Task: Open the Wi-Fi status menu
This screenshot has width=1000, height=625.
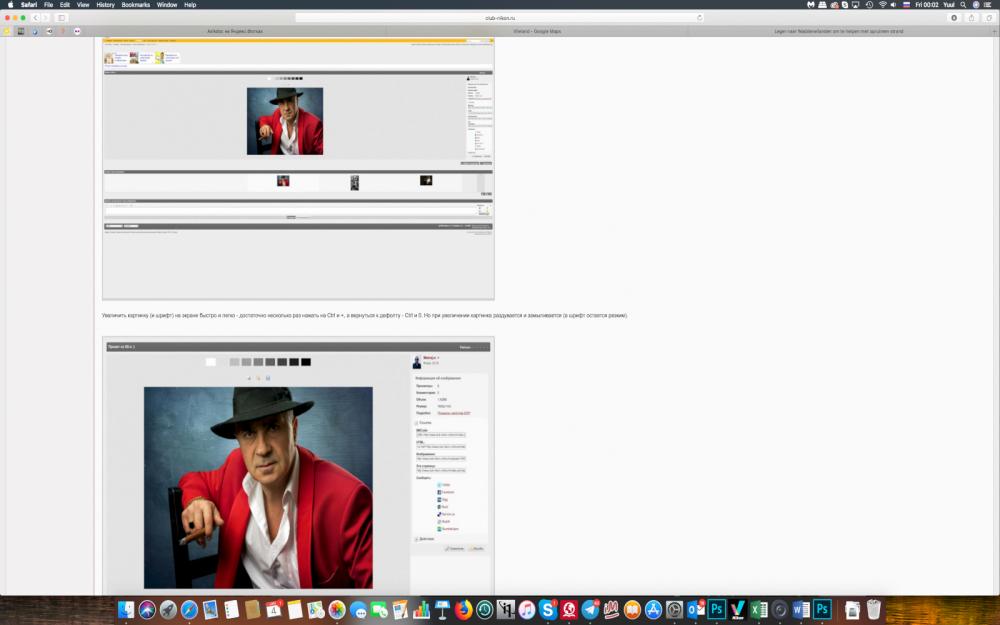Action: coord(883,4)
